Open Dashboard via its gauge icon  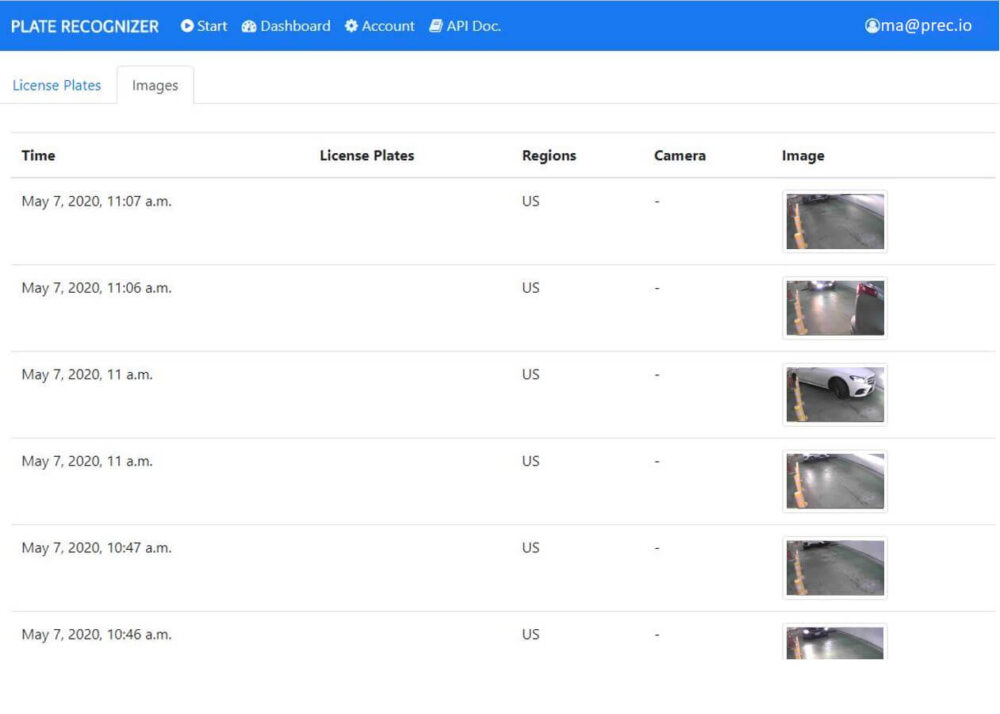(249, 26)
